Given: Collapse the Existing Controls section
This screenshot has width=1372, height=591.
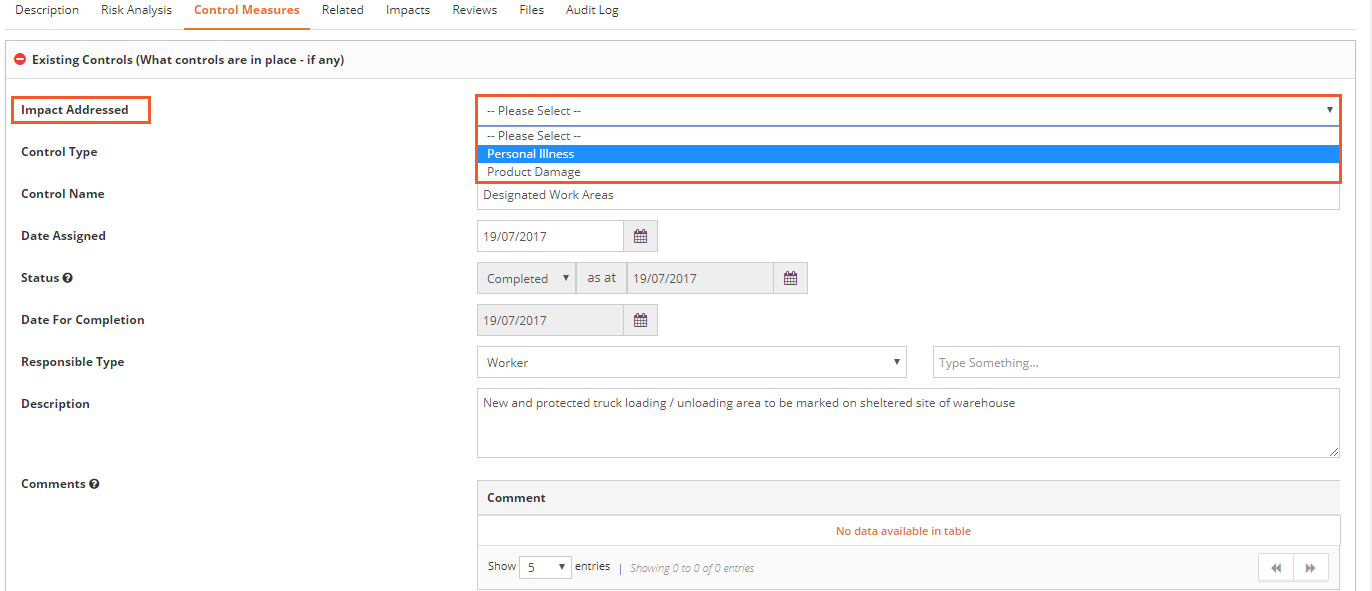Looking at the screenshot, I should (x=18, y=59).
